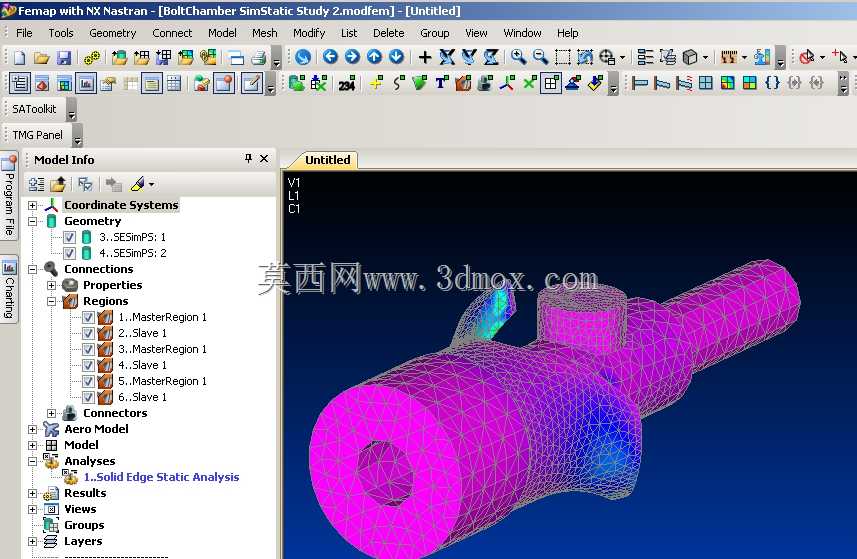
Task: Open Program File side pane
Action: point(9,197)
